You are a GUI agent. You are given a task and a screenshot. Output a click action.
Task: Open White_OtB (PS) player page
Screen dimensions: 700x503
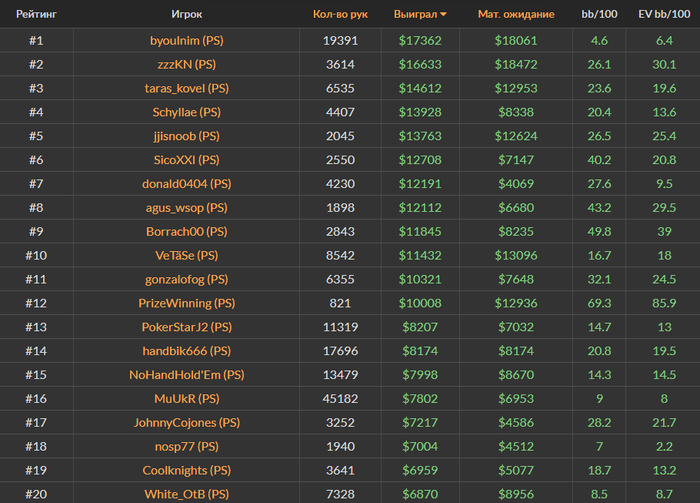tap(187, 494)
